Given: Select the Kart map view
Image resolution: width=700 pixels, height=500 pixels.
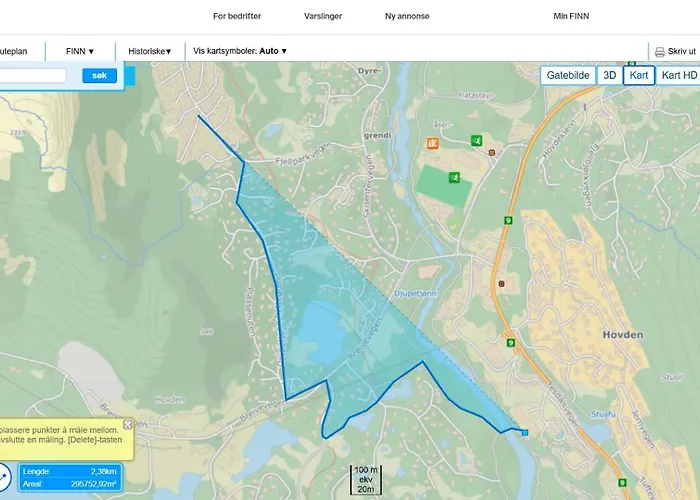Looking at the screenshot, I should [x=639, y=75].
